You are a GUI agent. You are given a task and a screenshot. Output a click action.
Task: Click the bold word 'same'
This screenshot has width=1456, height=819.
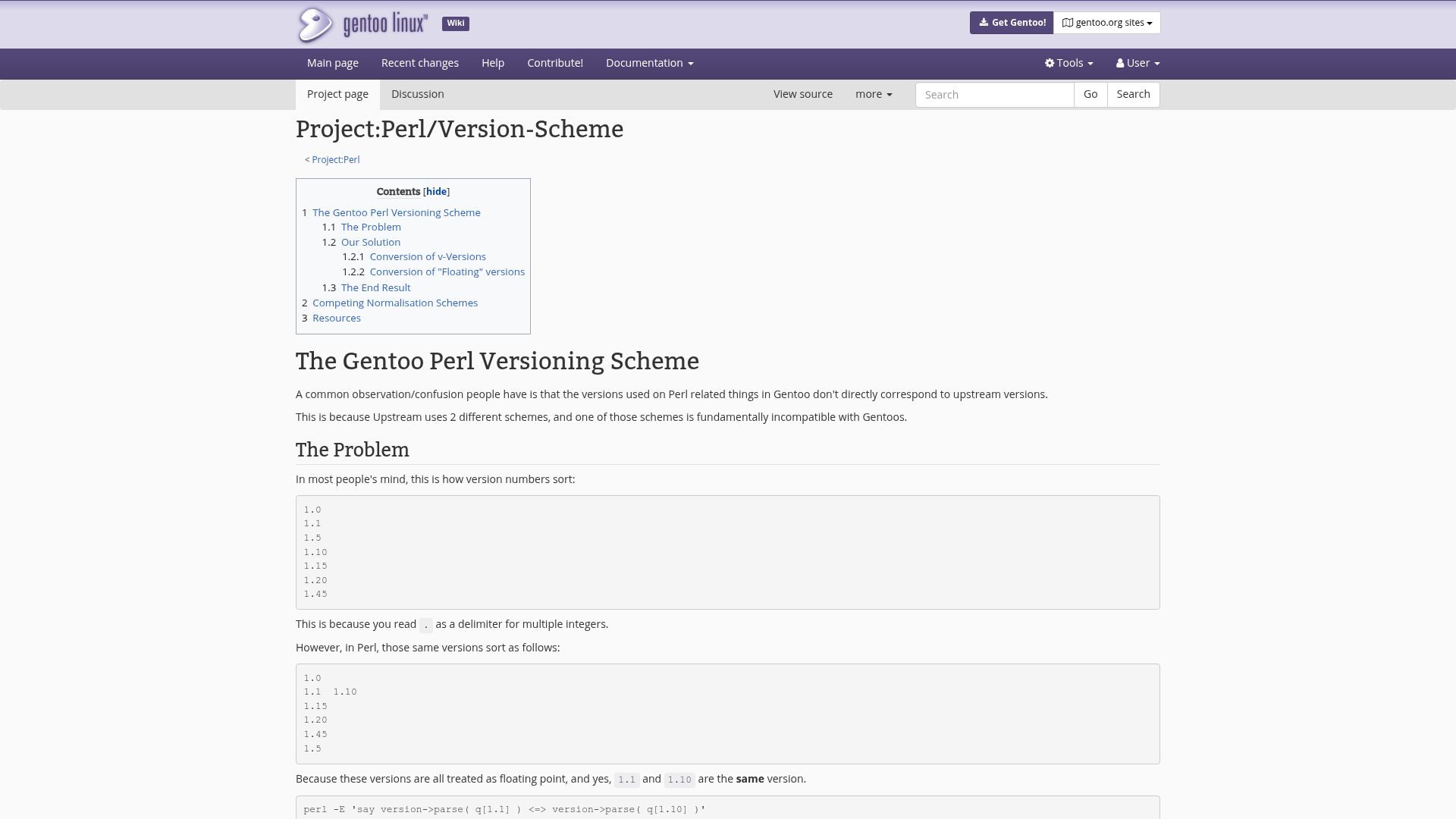(x=750, y=780)
